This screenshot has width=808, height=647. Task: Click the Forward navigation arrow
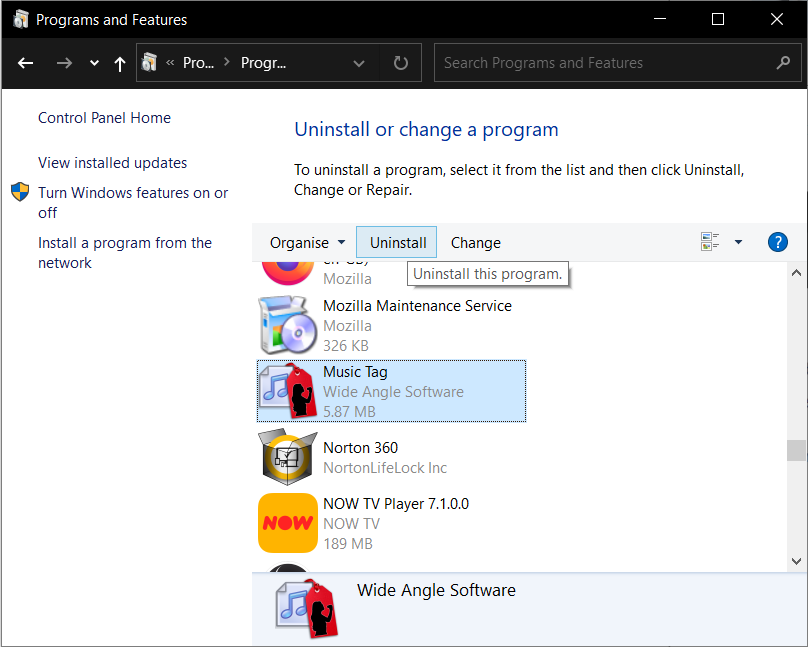64,63
